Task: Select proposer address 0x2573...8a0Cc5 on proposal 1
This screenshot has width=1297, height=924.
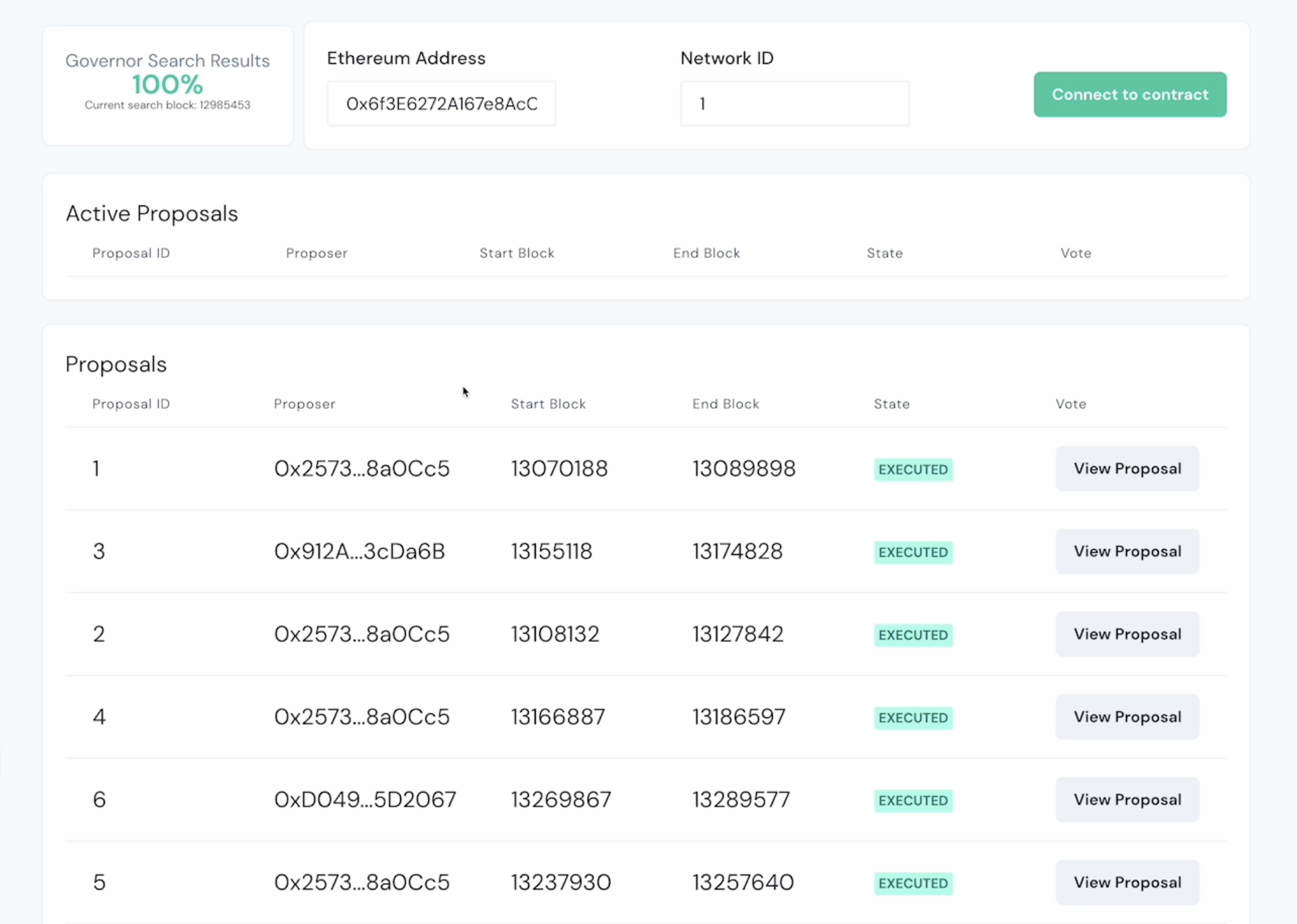Action: coord(362,468)
